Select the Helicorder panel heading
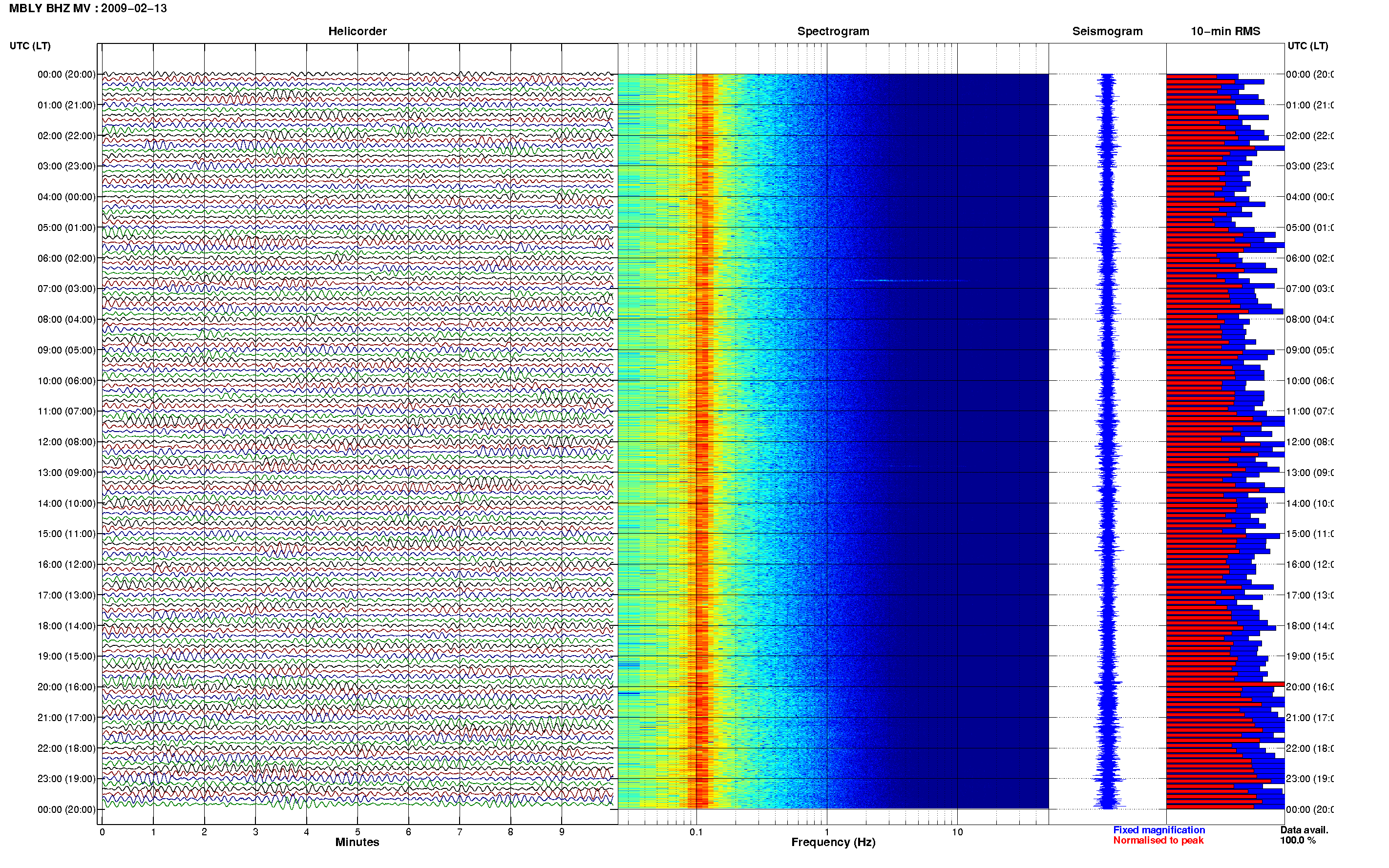 point(357,32)
